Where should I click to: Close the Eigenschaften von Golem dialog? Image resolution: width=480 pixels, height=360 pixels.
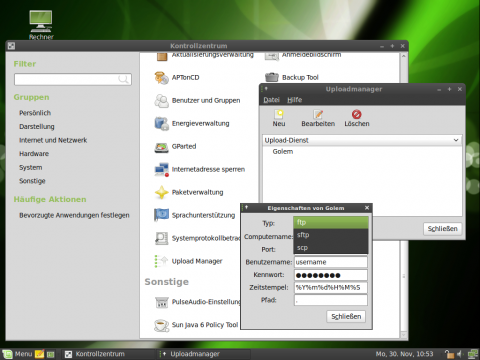pyautogui.click(x=367, y=208)
